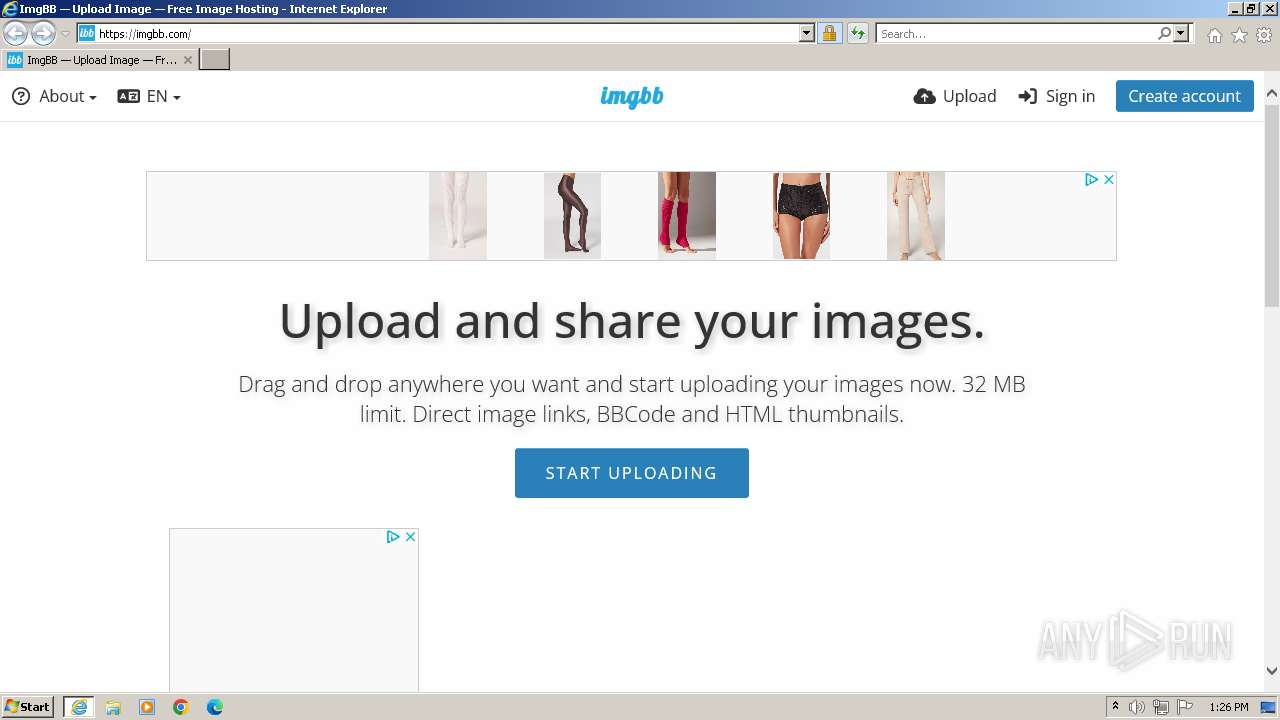
Task: Open the recent pages dropdown arrow
Action: [x=66, y=33]
